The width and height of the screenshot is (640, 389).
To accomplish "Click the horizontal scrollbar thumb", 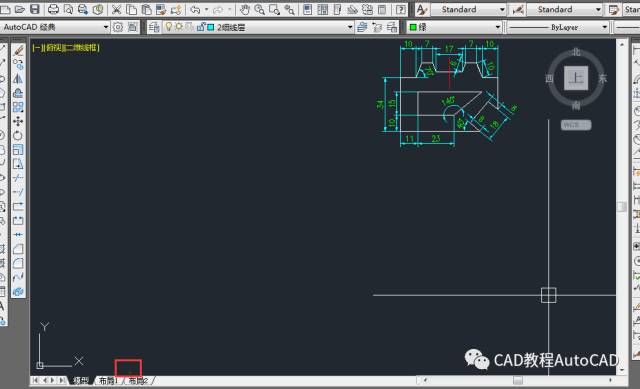I will click(x=518, y=380).
